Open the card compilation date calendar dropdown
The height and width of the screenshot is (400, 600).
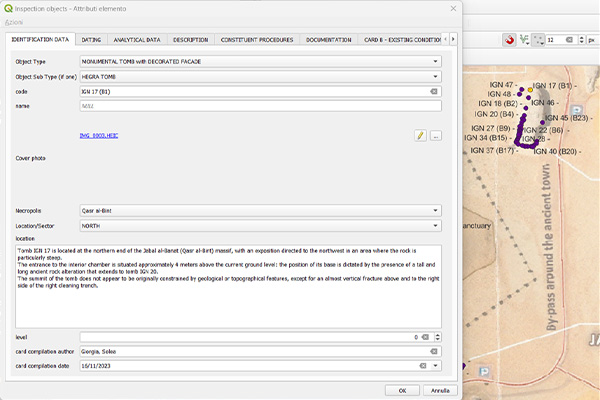click(436, 366)
